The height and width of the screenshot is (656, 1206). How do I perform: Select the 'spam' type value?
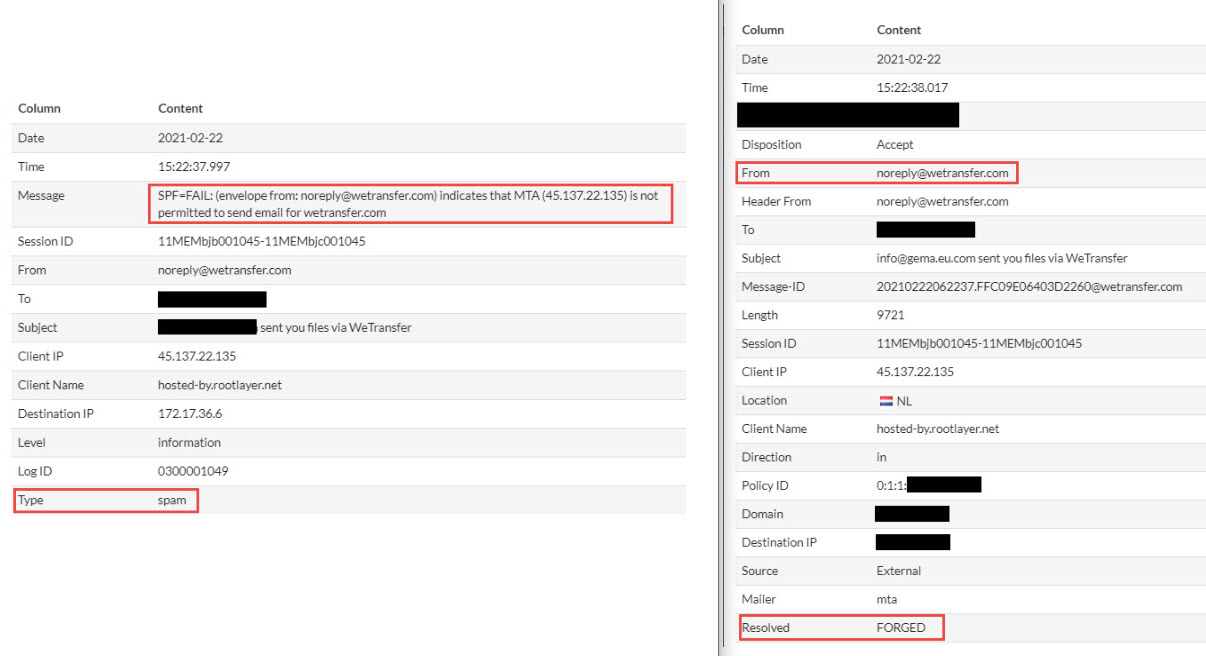[173, 500]
